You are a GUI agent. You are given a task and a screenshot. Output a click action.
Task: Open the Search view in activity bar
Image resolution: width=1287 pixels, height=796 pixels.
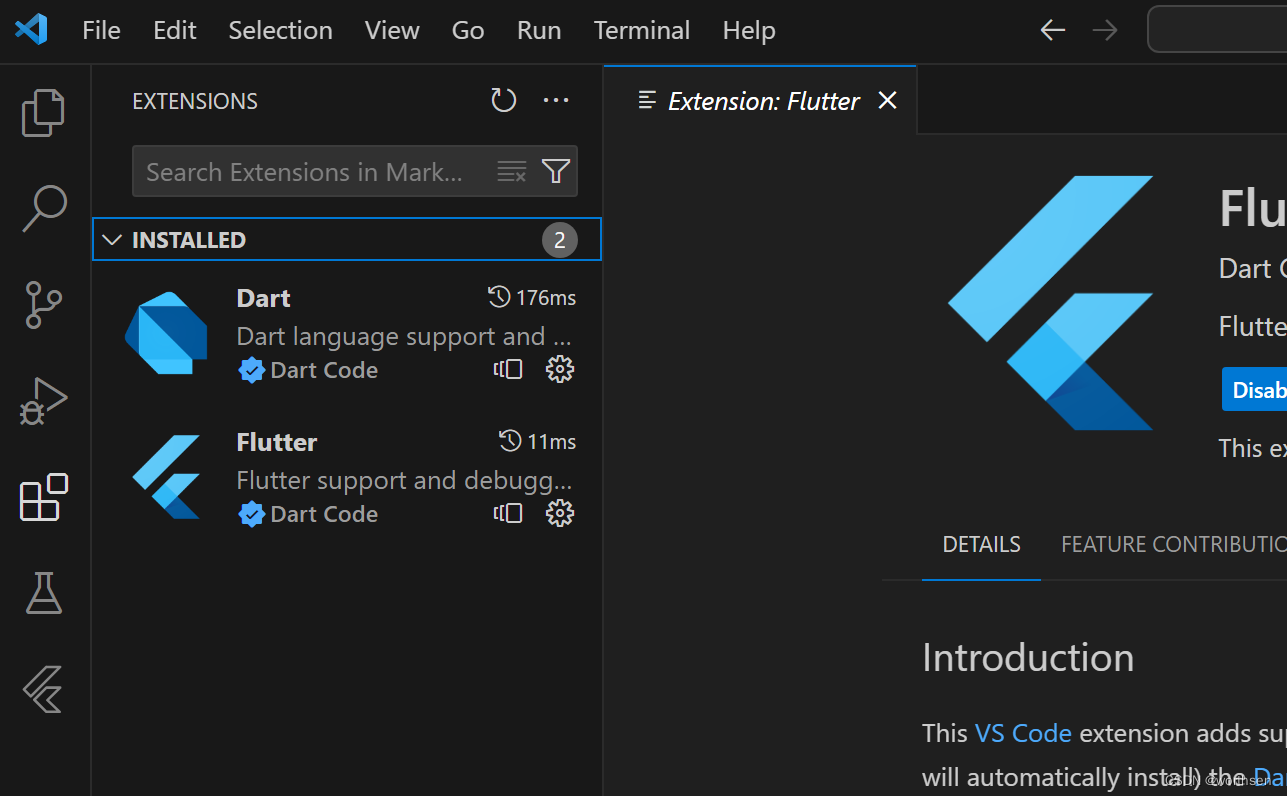44,208
